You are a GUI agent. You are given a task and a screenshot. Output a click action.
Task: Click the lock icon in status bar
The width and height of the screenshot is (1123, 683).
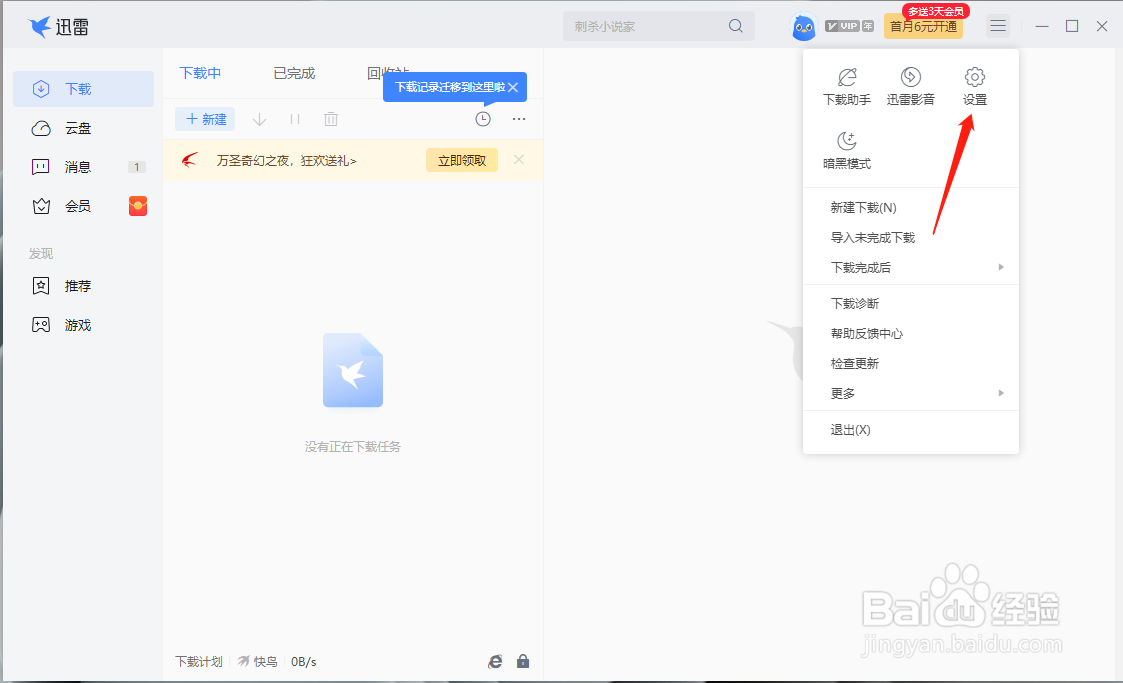523,662
